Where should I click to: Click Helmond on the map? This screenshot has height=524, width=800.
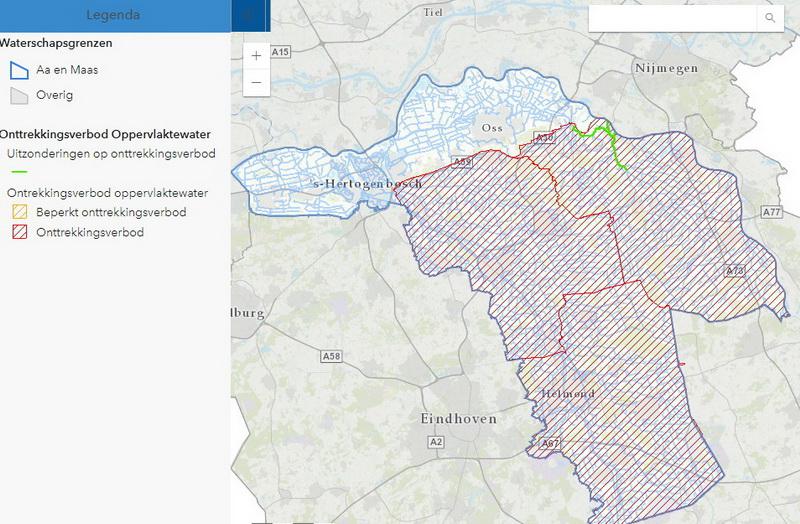[x=566, y=394]
